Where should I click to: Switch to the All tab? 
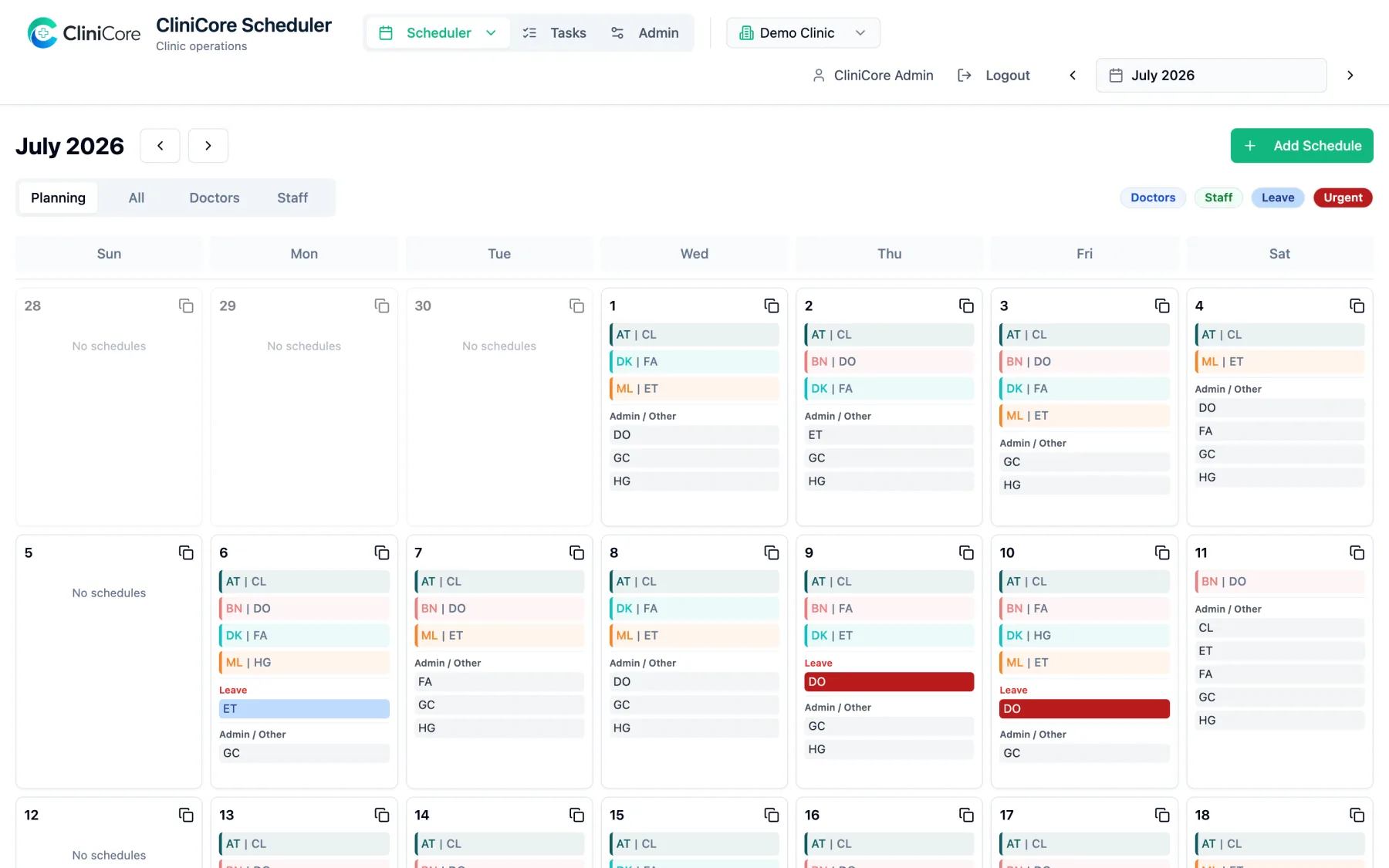point(137,198)
